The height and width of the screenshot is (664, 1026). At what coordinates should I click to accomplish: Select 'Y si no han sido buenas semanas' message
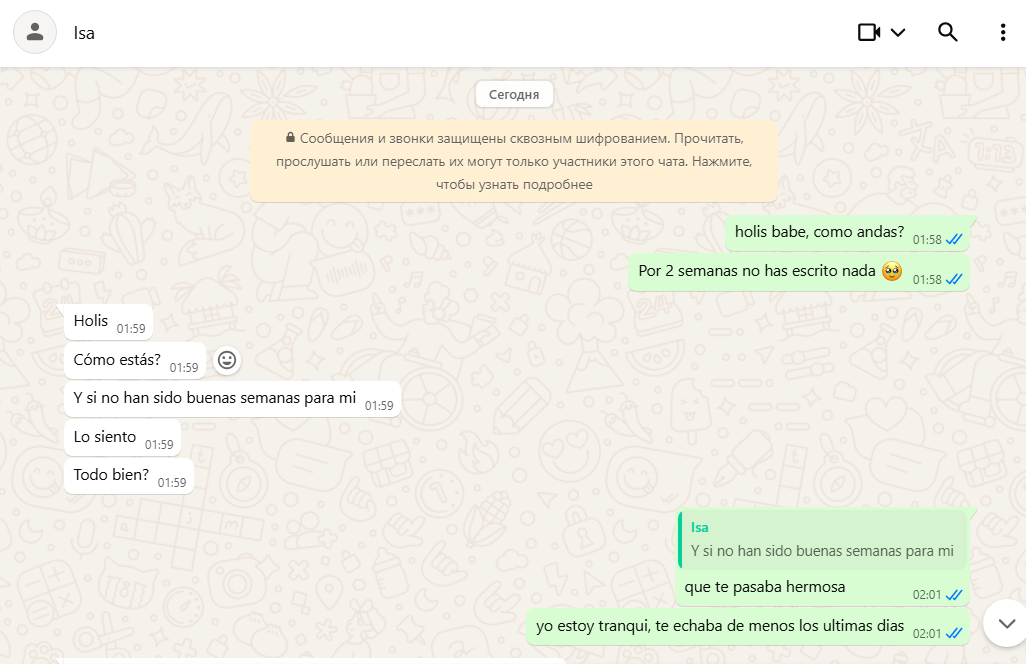[x=232, y=399]
